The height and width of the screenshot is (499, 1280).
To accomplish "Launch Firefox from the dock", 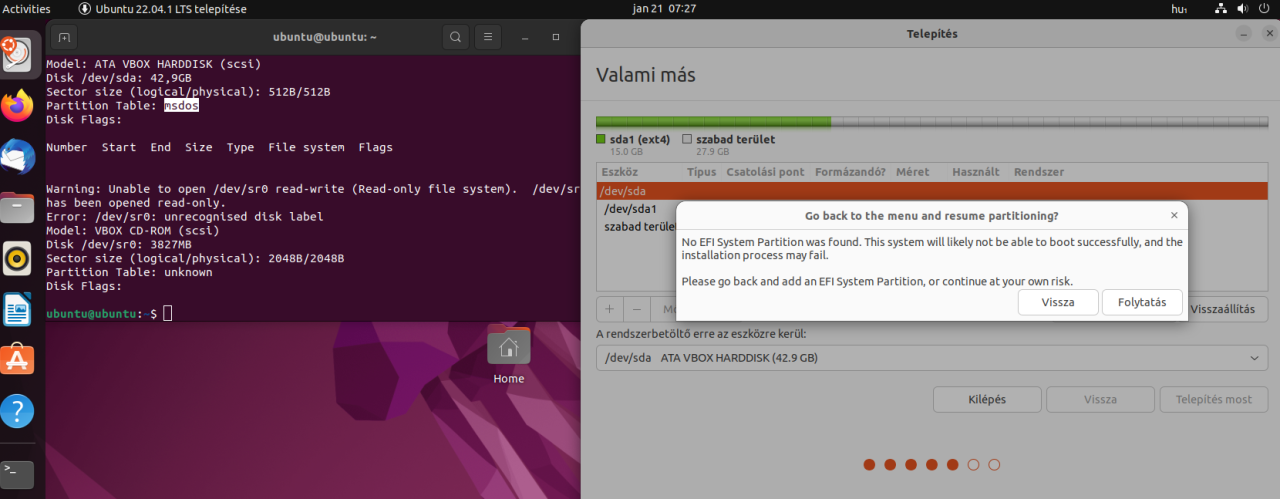I will click(x=18, y=105).
